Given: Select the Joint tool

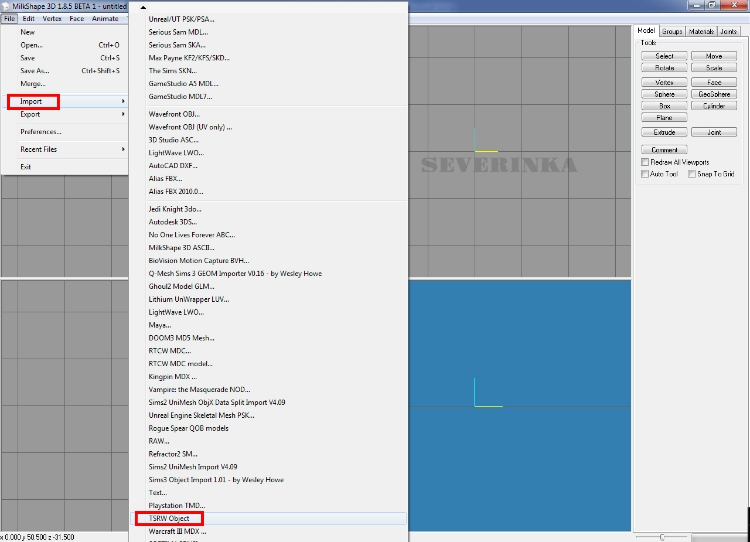Looking at the screenshot, I should click(714, 132).
